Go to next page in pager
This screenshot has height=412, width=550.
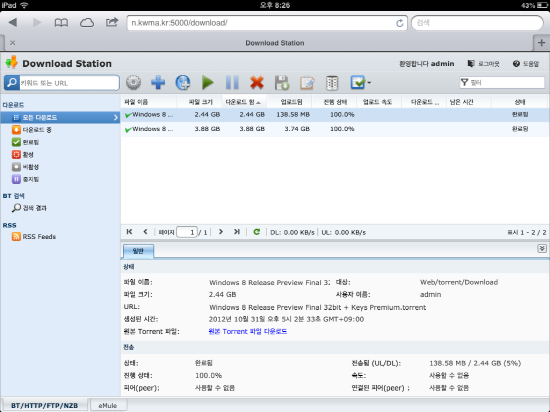point(221,232)
